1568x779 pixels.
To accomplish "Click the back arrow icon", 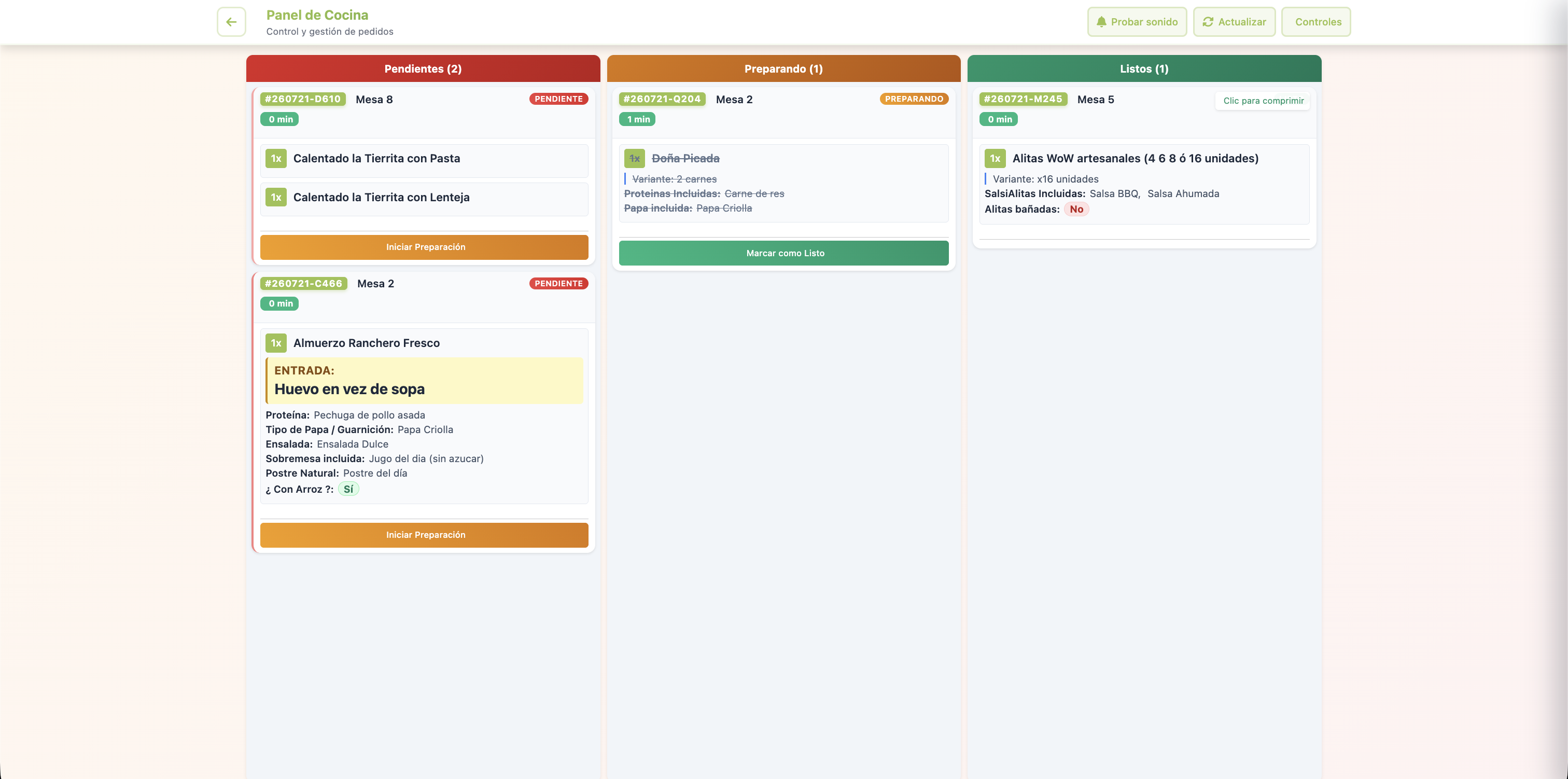I will [231, 22].
